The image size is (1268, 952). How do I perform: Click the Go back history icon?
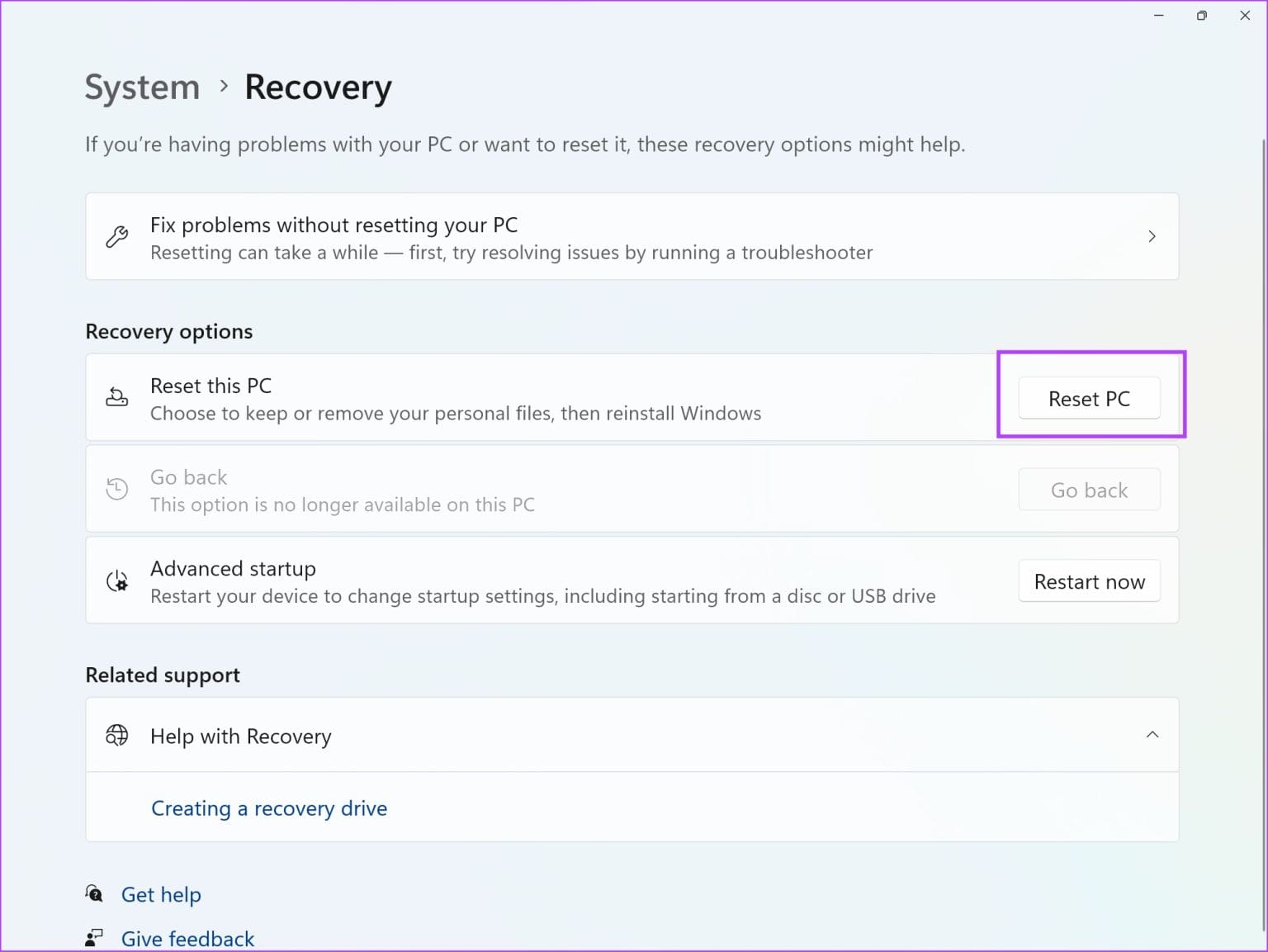click(x=116, y=489)
